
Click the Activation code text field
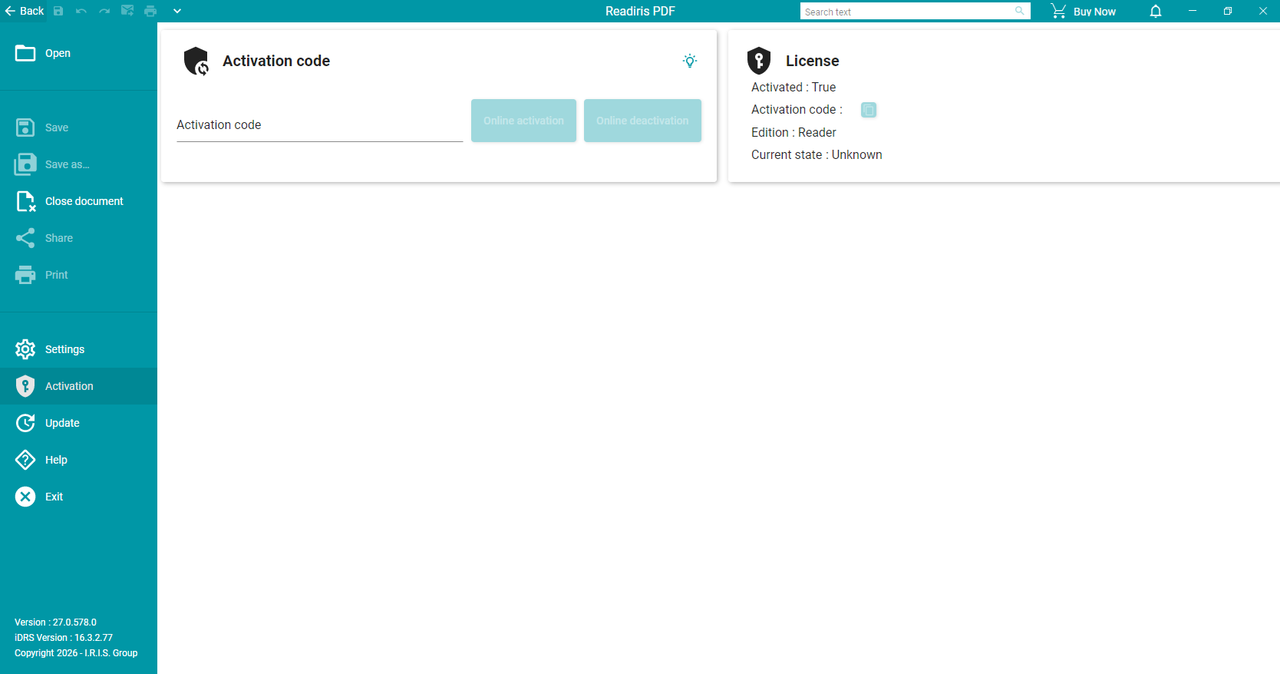coord(319,125)
